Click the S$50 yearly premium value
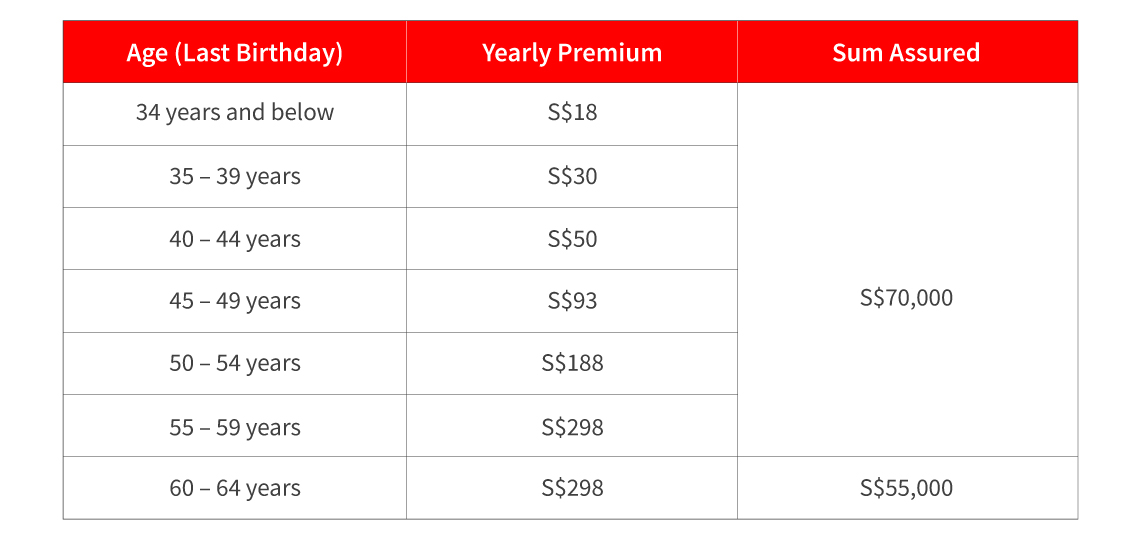 572,240
